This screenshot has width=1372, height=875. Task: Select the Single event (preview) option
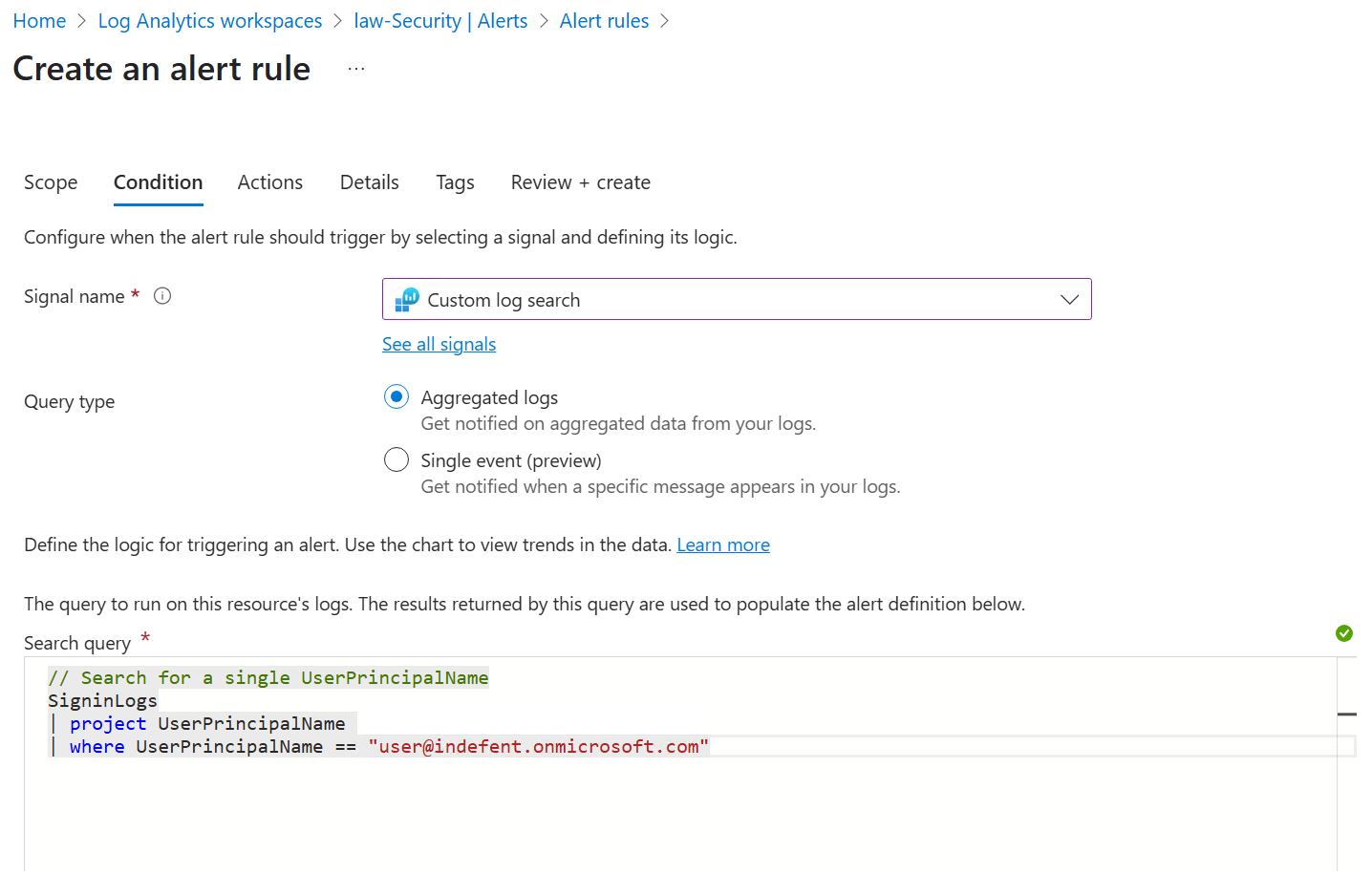click(x=397, y=460)
